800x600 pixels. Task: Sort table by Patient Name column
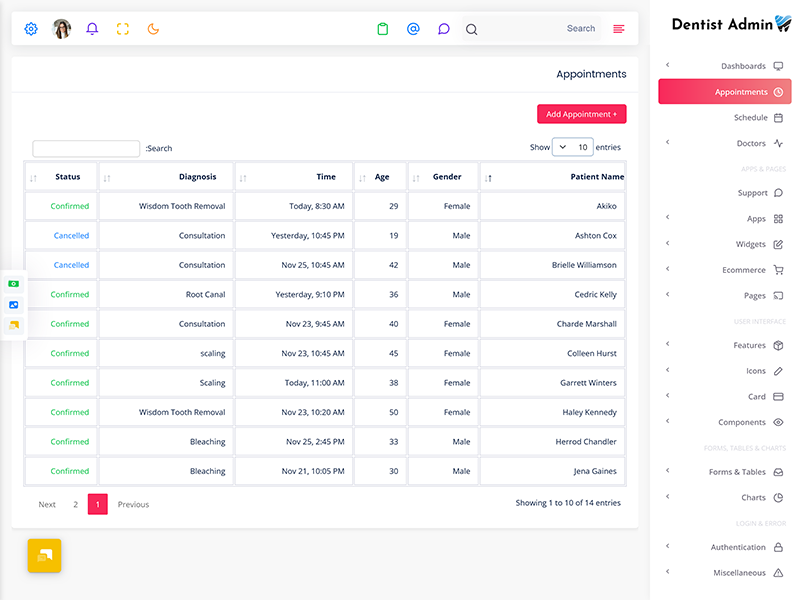click(x=553, y=177)
